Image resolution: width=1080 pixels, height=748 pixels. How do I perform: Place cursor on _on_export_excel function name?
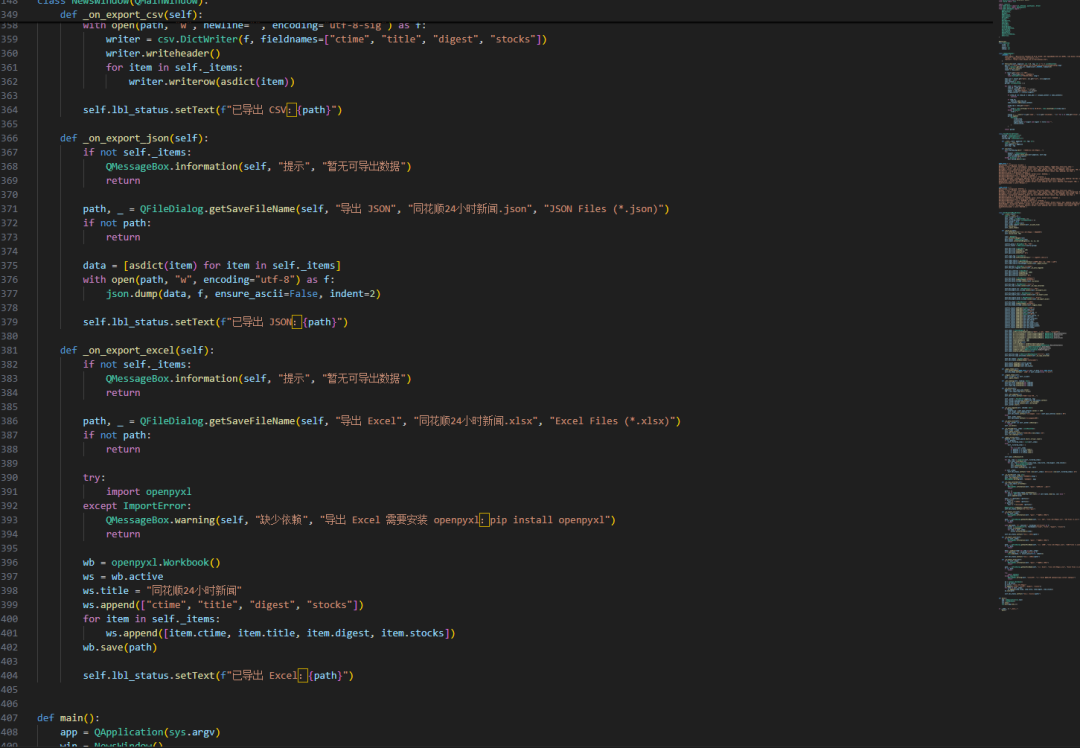pos(127,350)
